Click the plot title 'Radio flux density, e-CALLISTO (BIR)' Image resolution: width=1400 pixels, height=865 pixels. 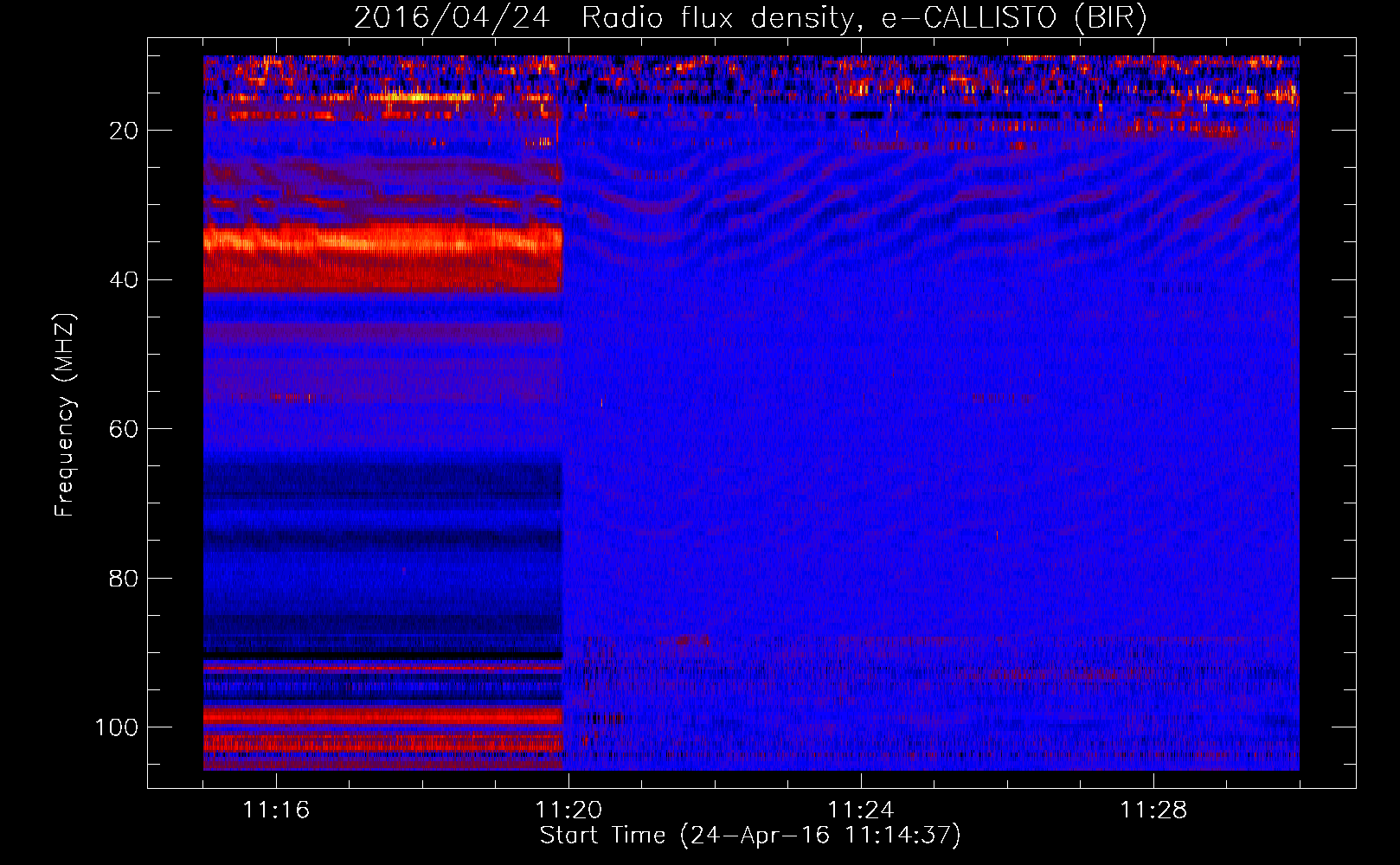(x=864, y=18)
